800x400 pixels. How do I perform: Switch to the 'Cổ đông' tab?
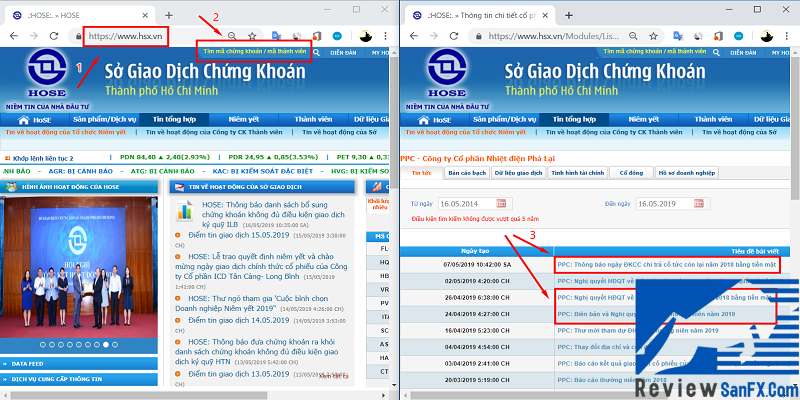pyautogui.click(x=632, y=173)
